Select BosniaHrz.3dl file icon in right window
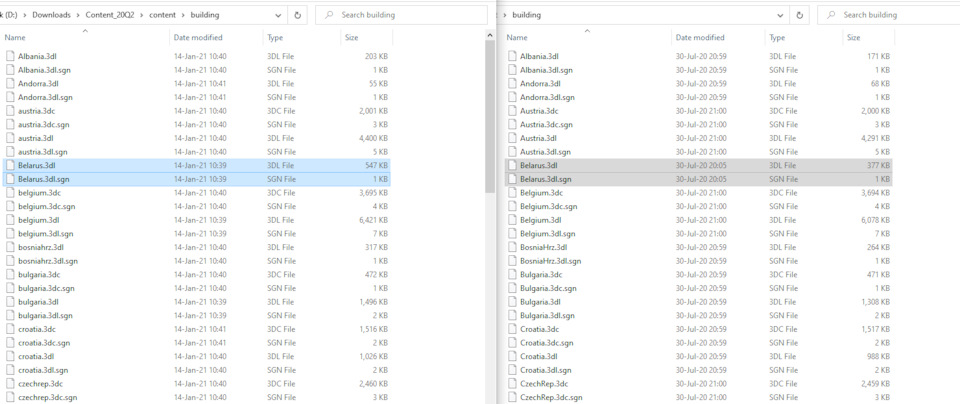 tap(512, 247)
